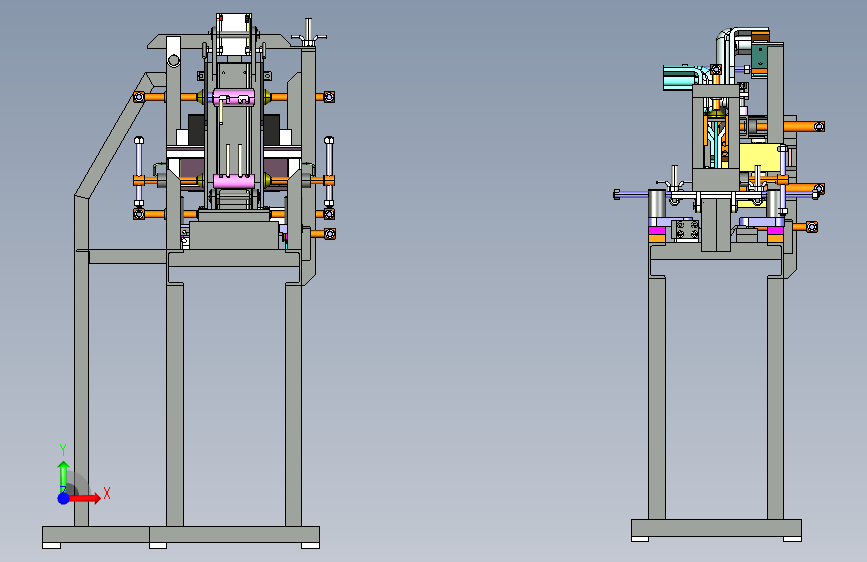The width and height of the screenshot is (867, 562).
Task: Select the base plate of the right machine view
Action: (x=716, y=528)
